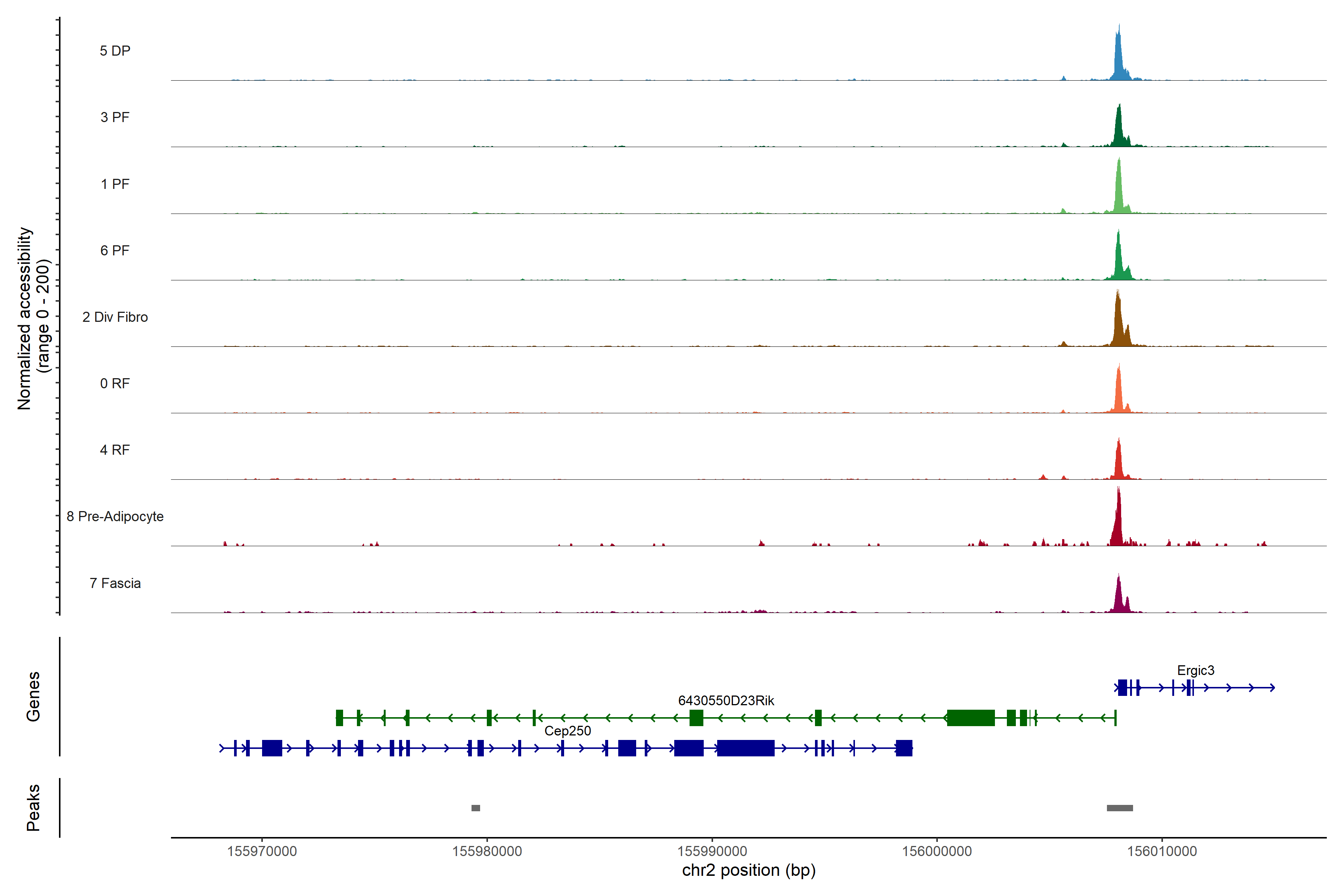The width and height of the screenshot is (1344, 896).
Task: Click the 156010000 axis tick label
Action: click(x=1162, y=852)
